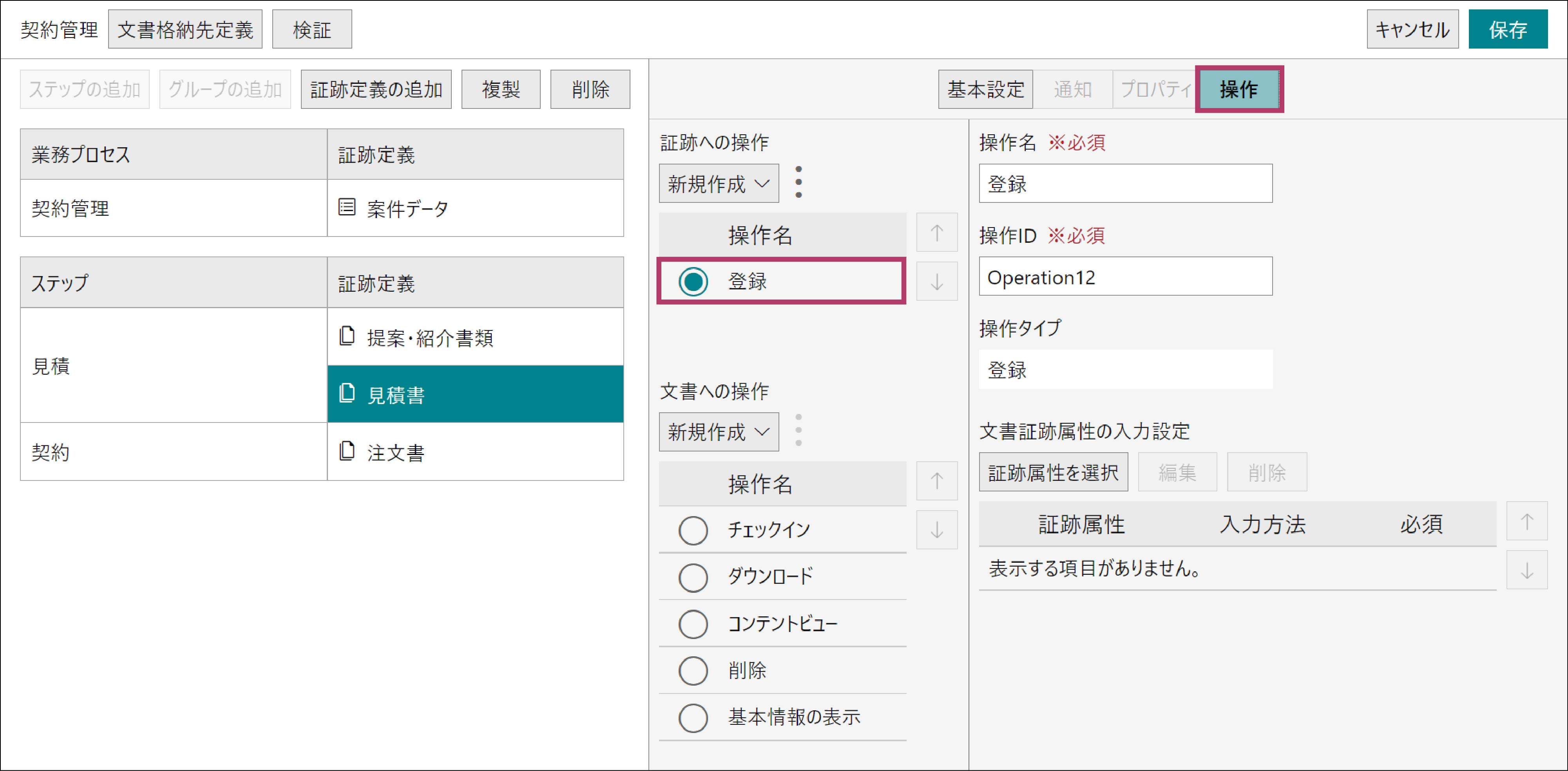Click up arrow next to 文書への操作 list
This screenshot has height=771, width=1568.
pos(936,481)
